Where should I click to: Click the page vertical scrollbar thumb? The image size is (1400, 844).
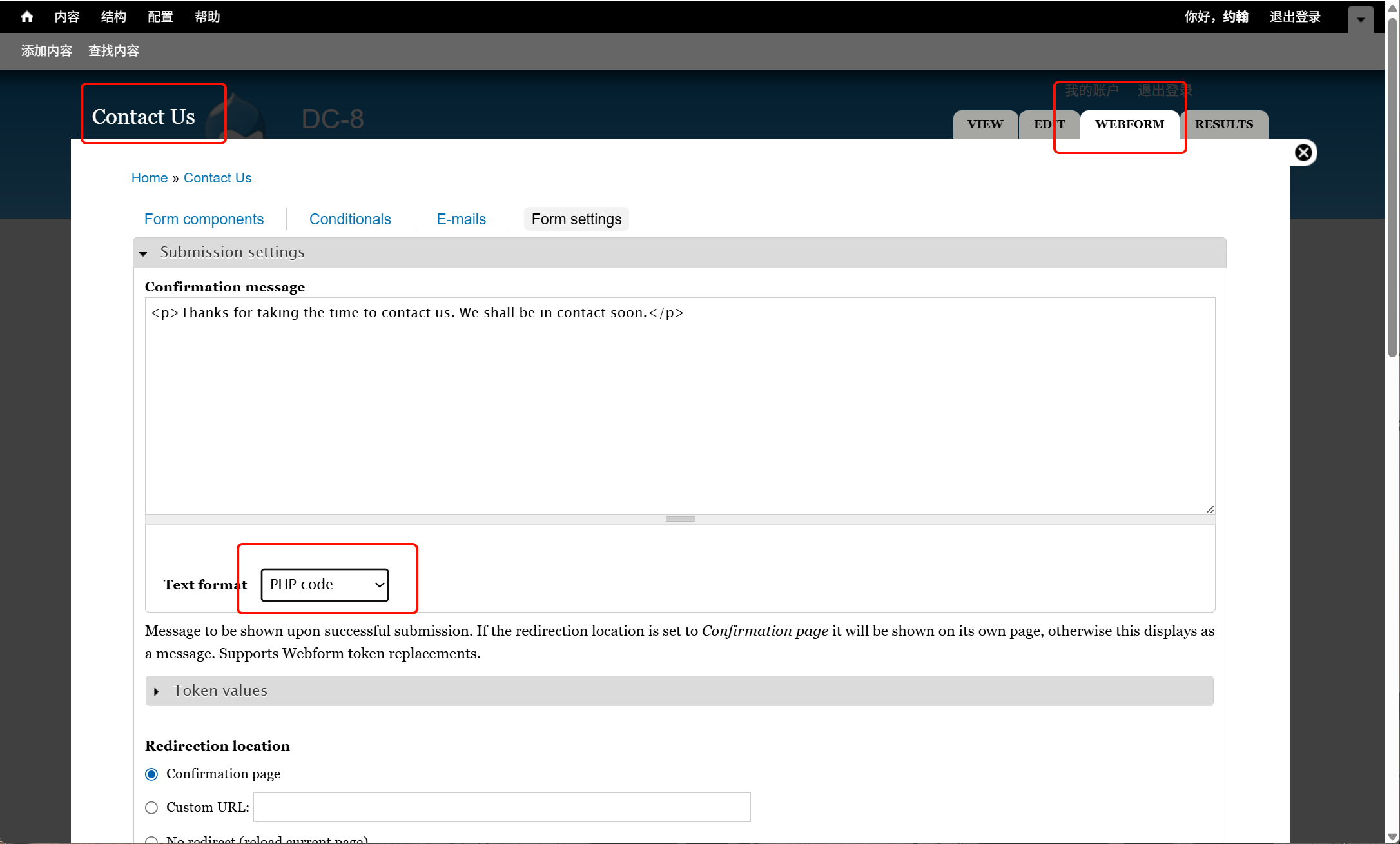pos(1392,187)
